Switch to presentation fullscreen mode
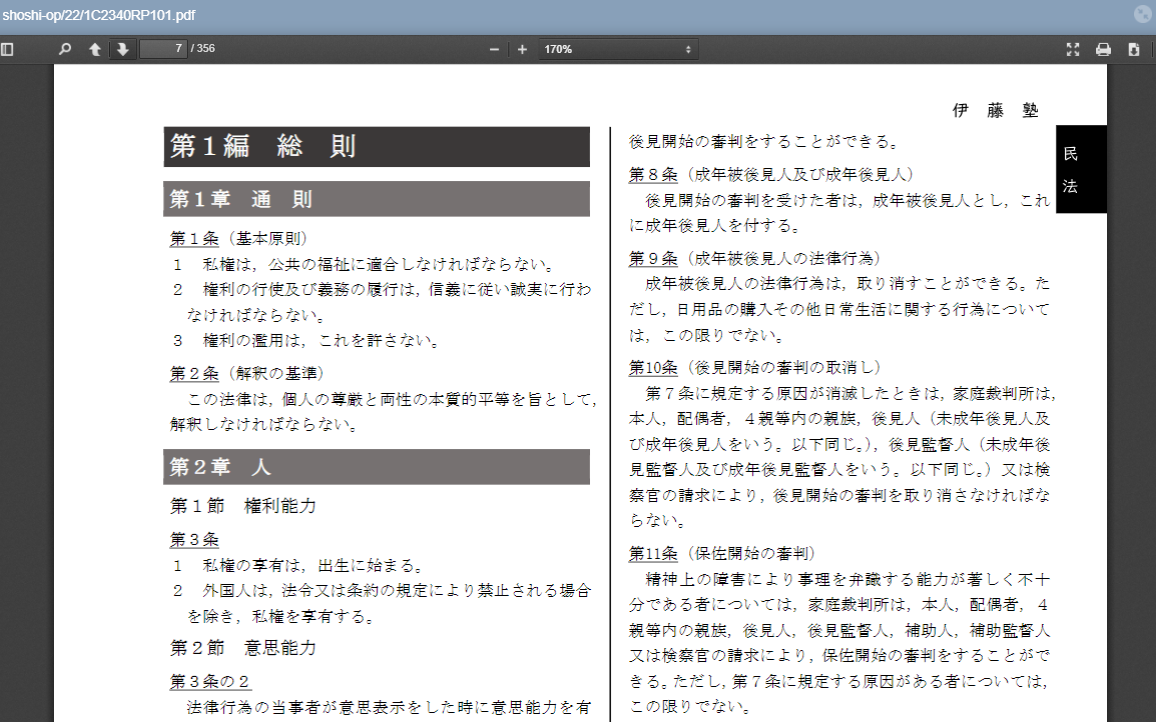The height and width of the screenshot is (722, 1156). [1073, 49]
